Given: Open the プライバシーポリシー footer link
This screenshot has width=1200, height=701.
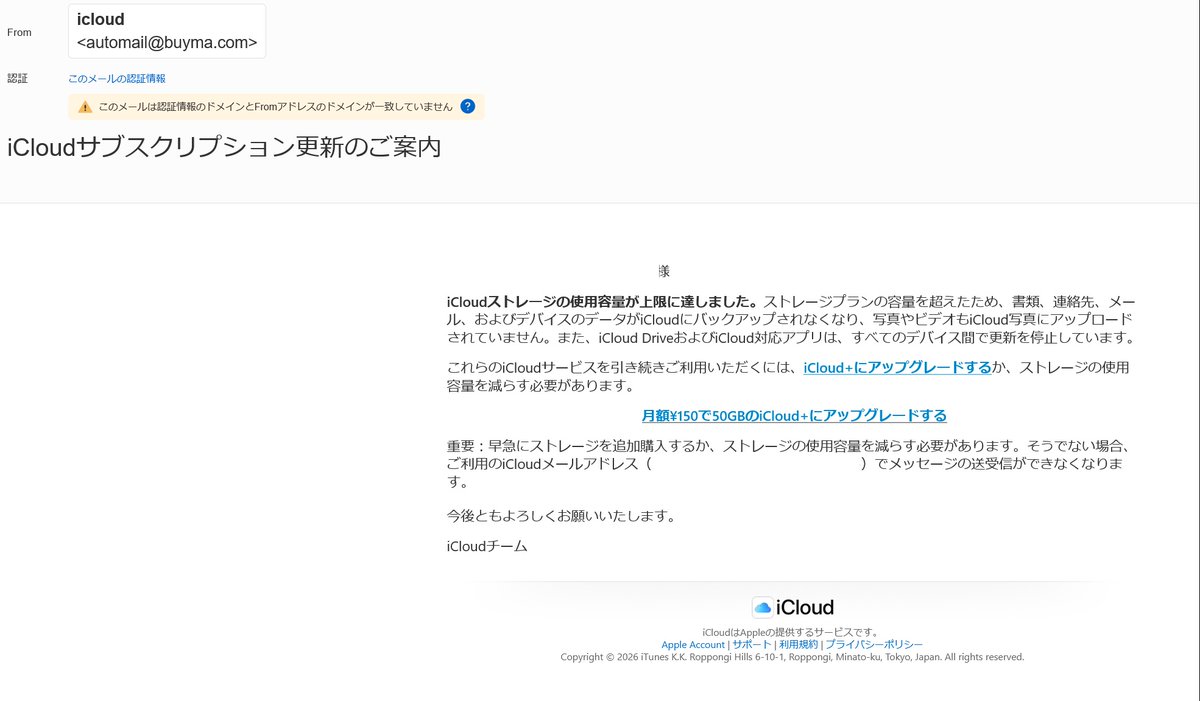Looking at the screenshot, I should (x=873, y=645).
